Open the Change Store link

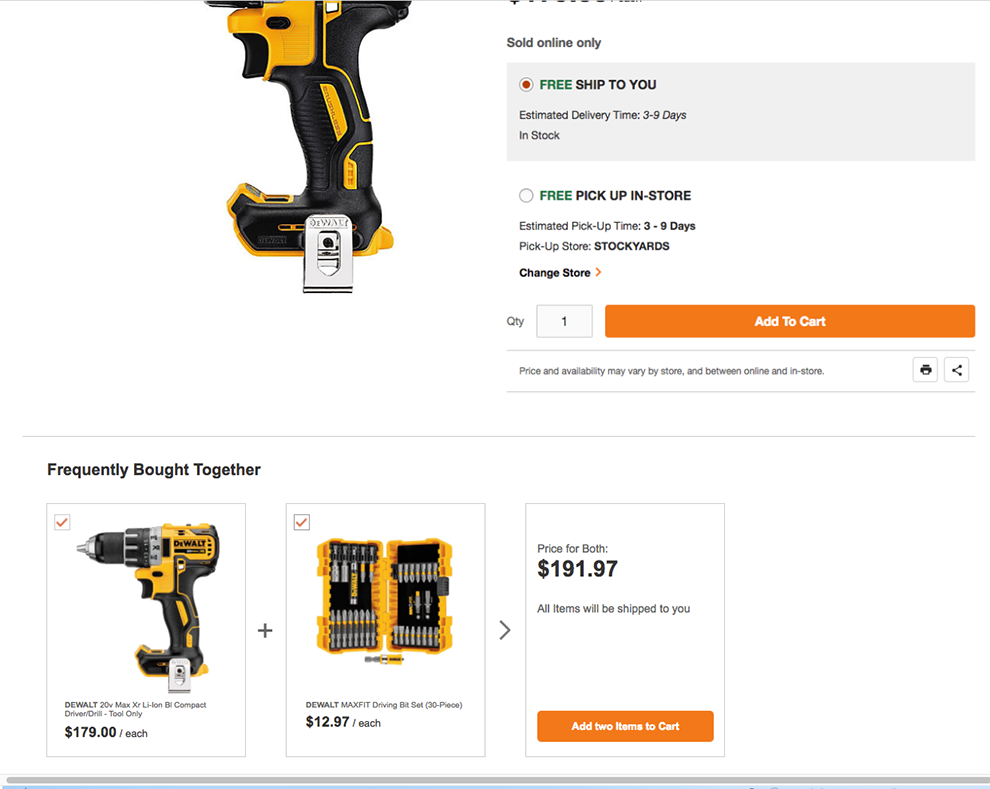554,273
